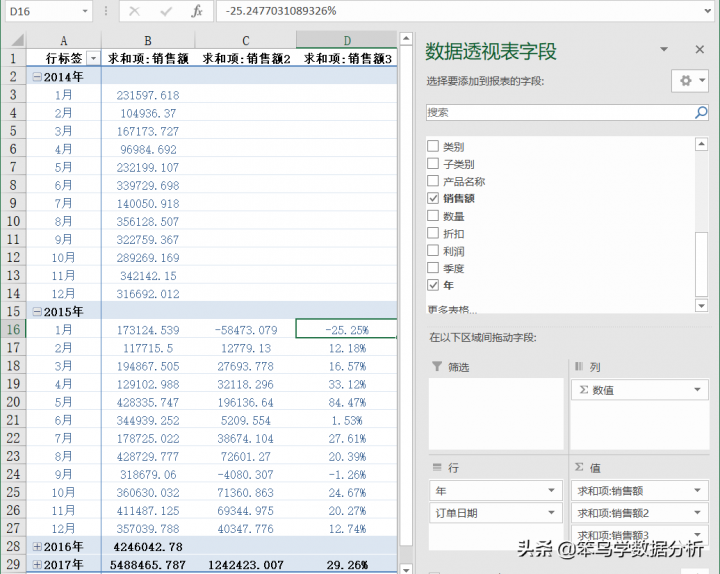
Task: Click the 搜索 field search box
Action: tap(560, 113)
